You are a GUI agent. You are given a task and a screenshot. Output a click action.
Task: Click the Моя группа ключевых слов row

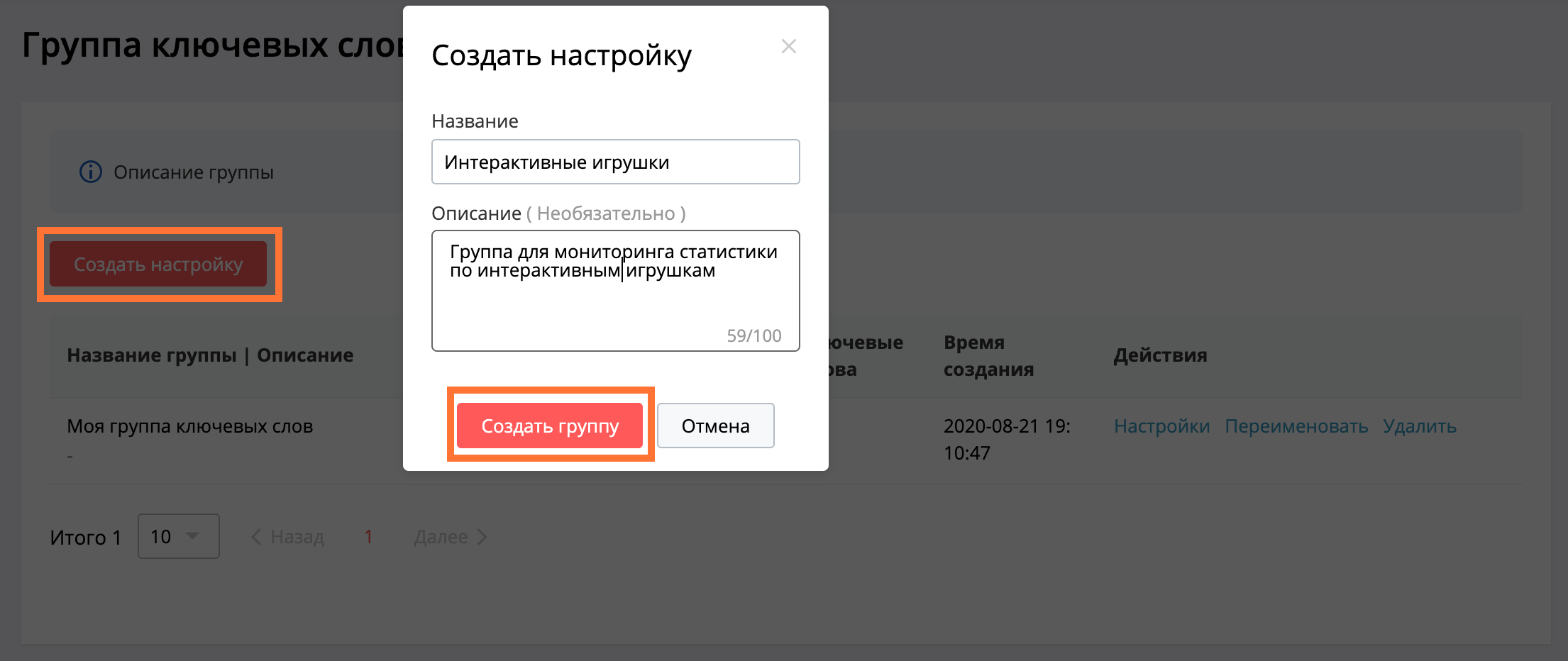[x=785, y=440]
